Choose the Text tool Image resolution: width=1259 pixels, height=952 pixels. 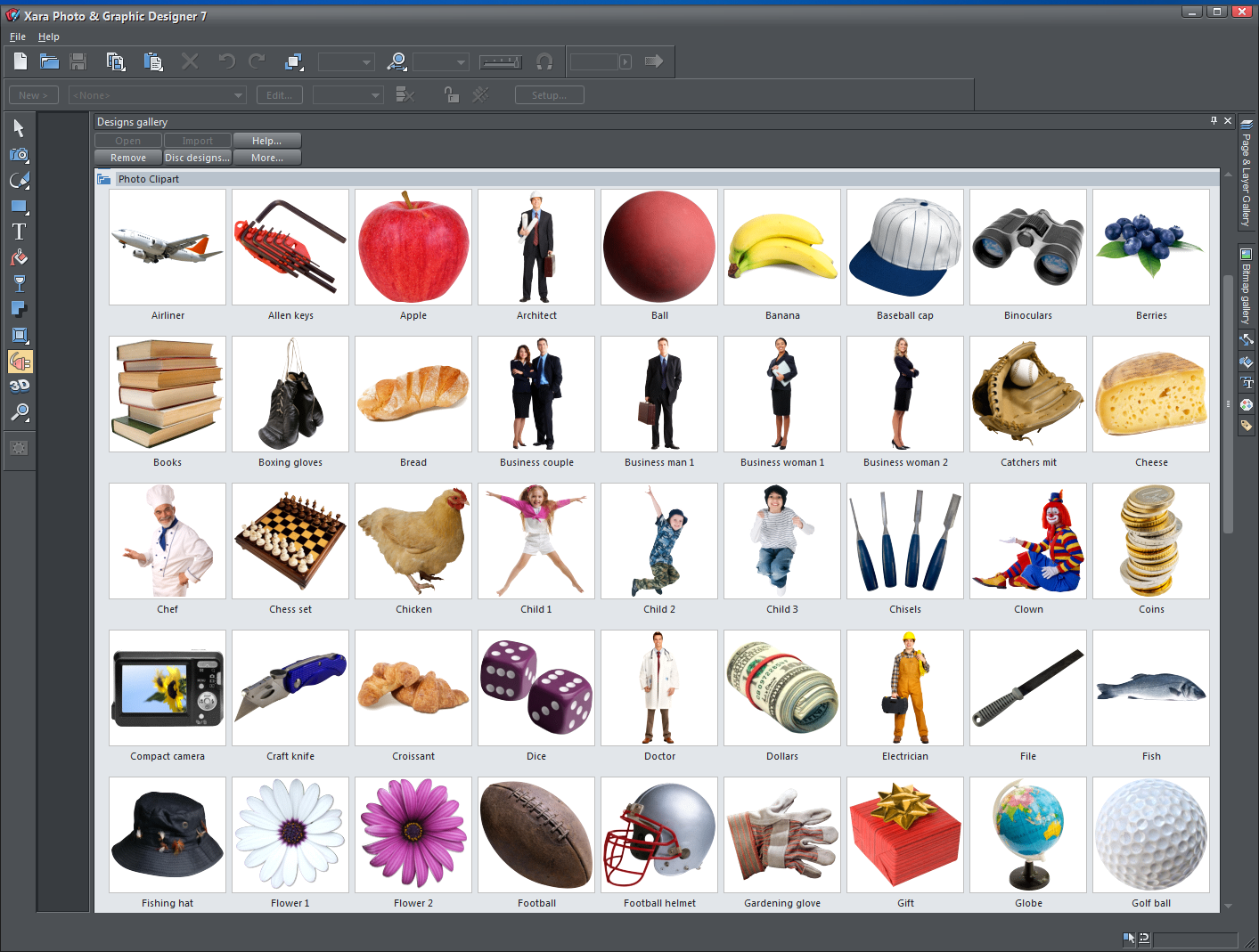19,232
